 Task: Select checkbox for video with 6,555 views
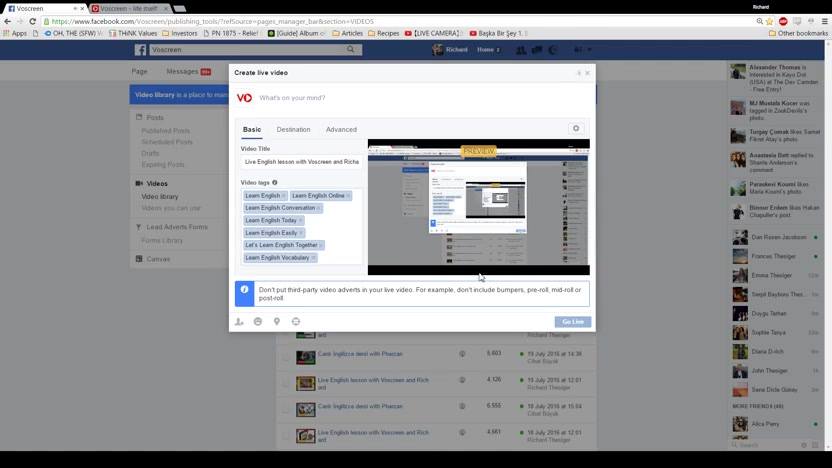coord(285,409)
